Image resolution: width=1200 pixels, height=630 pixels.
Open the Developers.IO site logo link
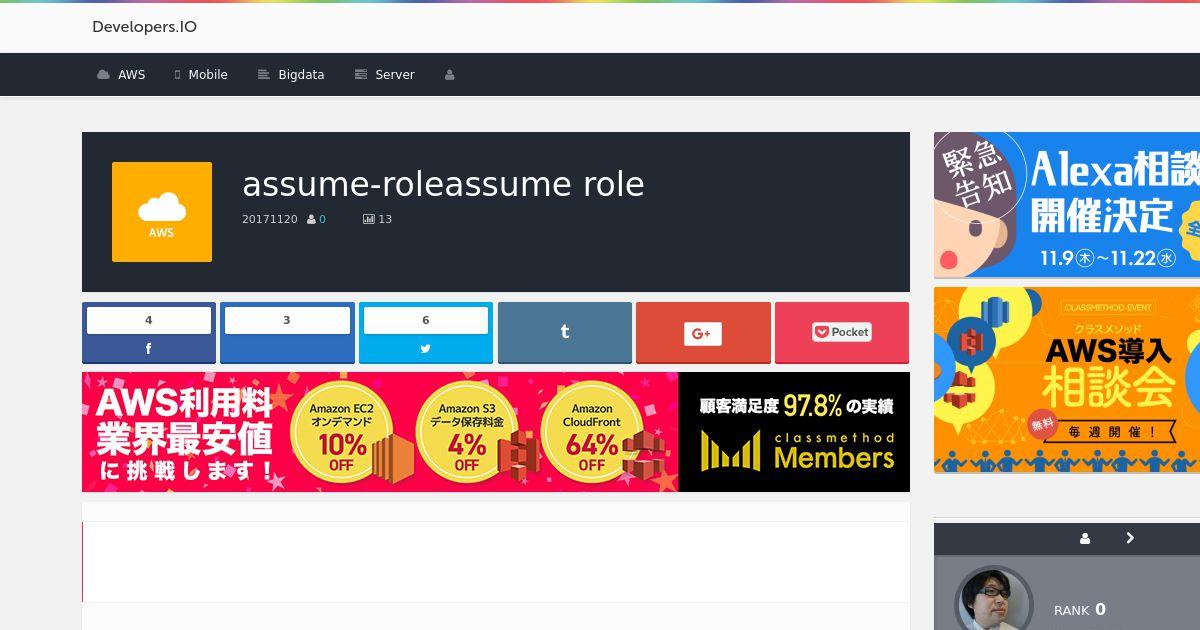coord(144,27)
